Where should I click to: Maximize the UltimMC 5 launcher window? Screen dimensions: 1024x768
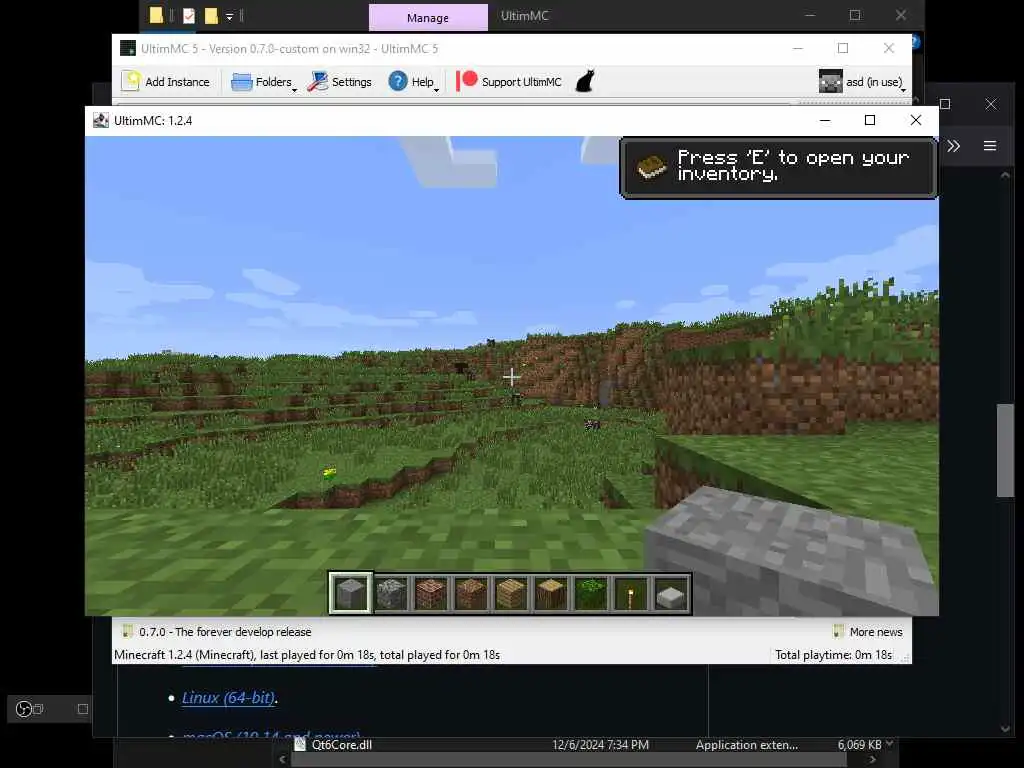click(843, 48)
